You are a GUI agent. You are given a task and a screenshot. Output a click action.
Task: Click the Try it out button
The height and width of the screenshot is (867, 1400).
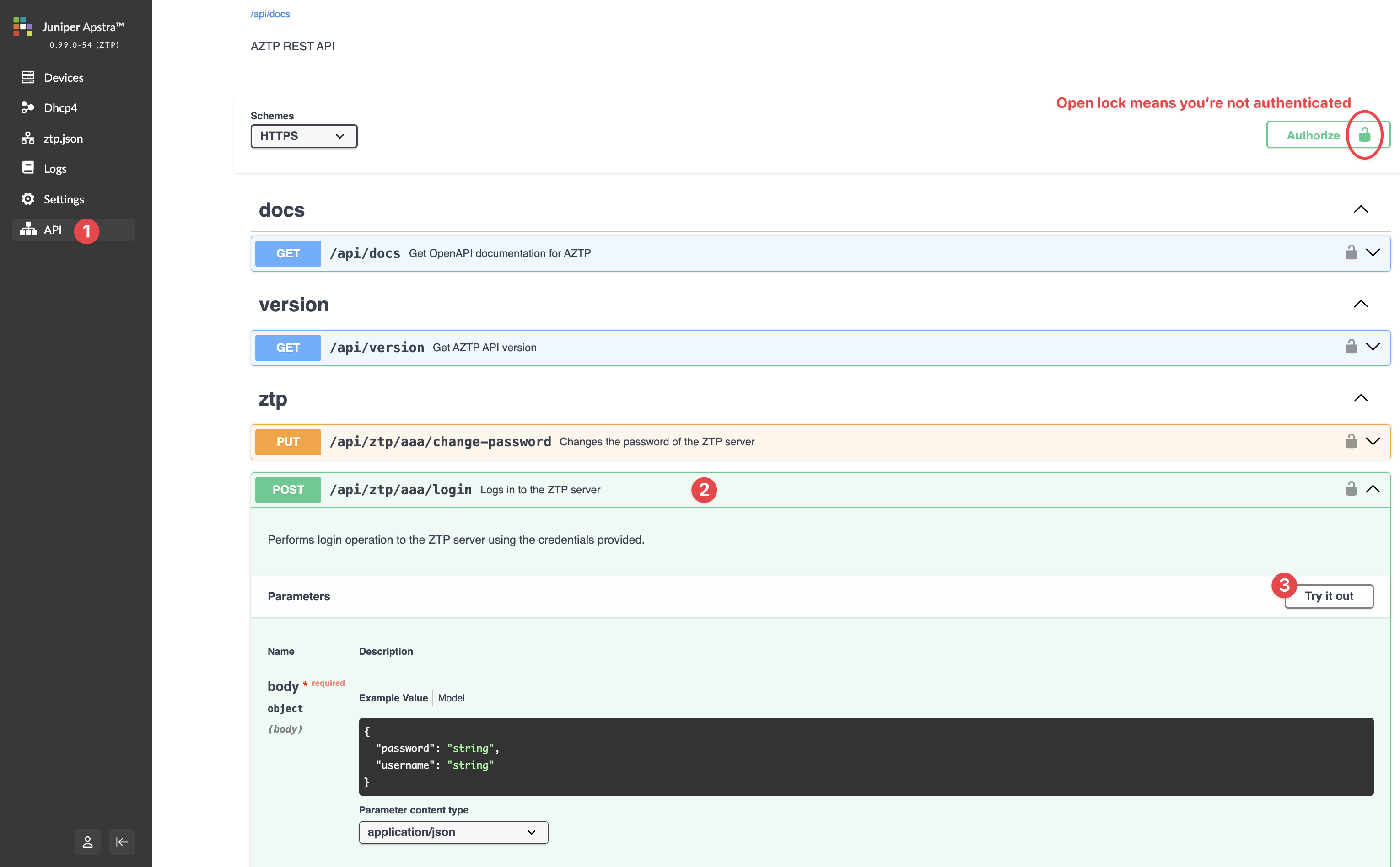point(1328,596)
